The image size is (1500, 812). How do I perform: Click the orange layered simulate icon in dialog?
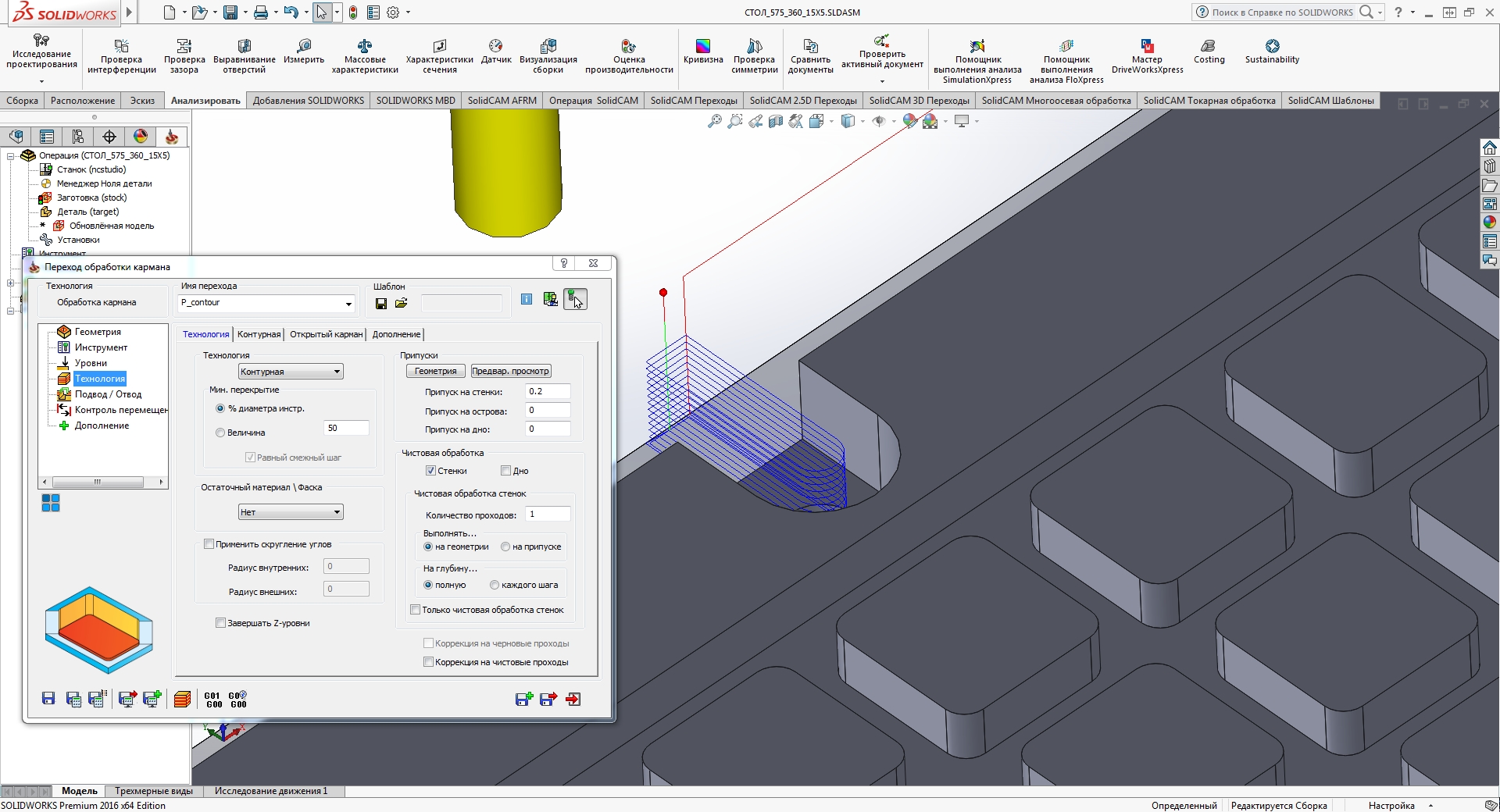tap(182, 699)
